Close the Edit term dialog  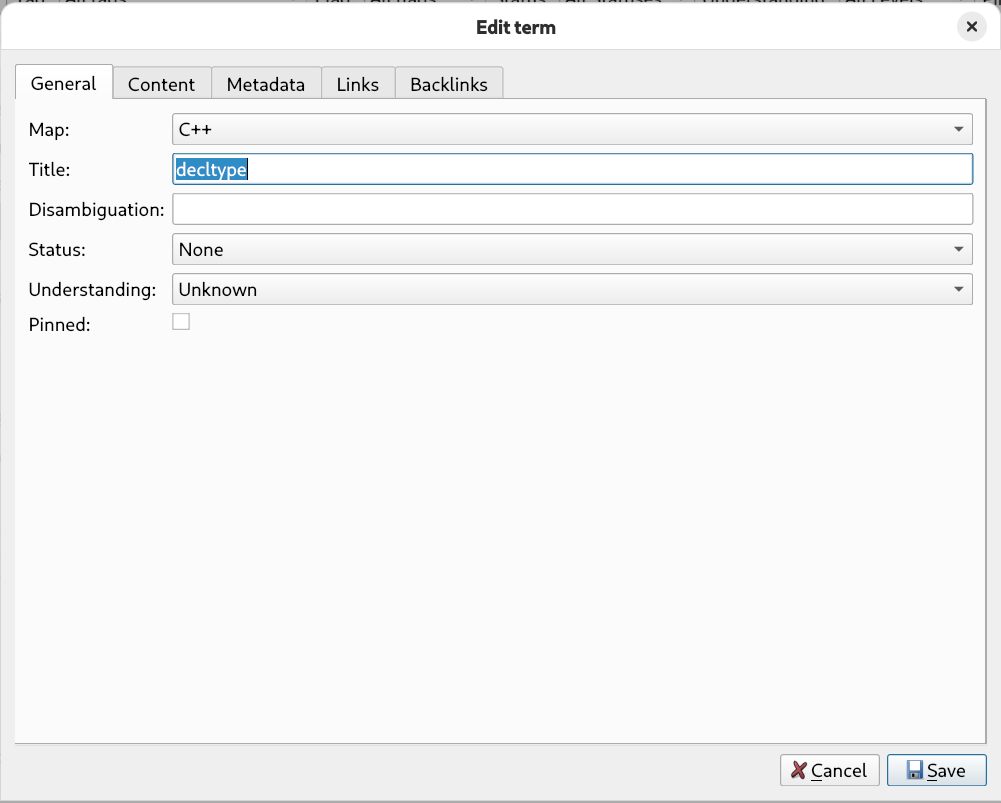972,27
